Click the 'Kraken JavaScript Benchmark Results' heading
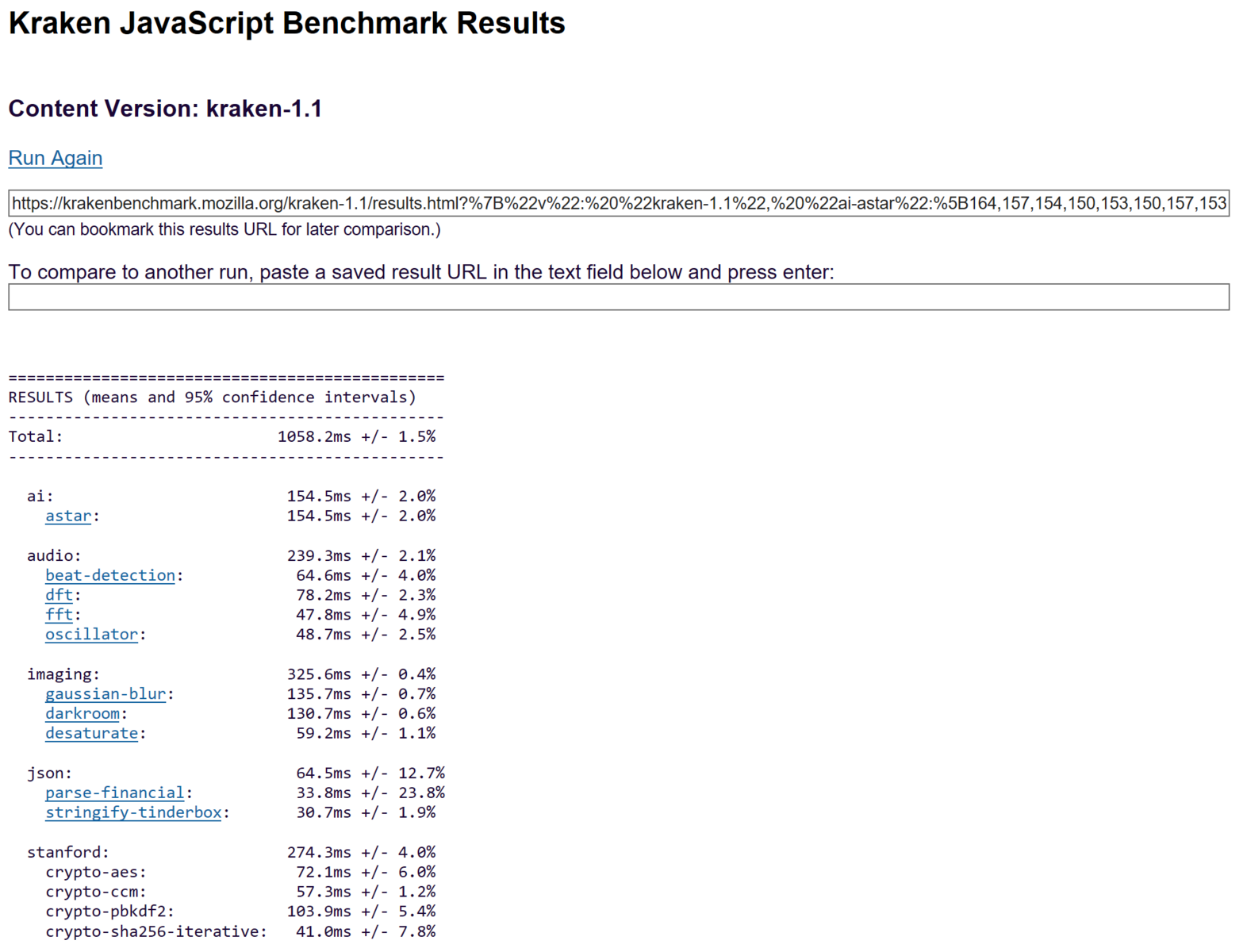Viewport: 1247px width, 952px height. [x=286, y=23]
